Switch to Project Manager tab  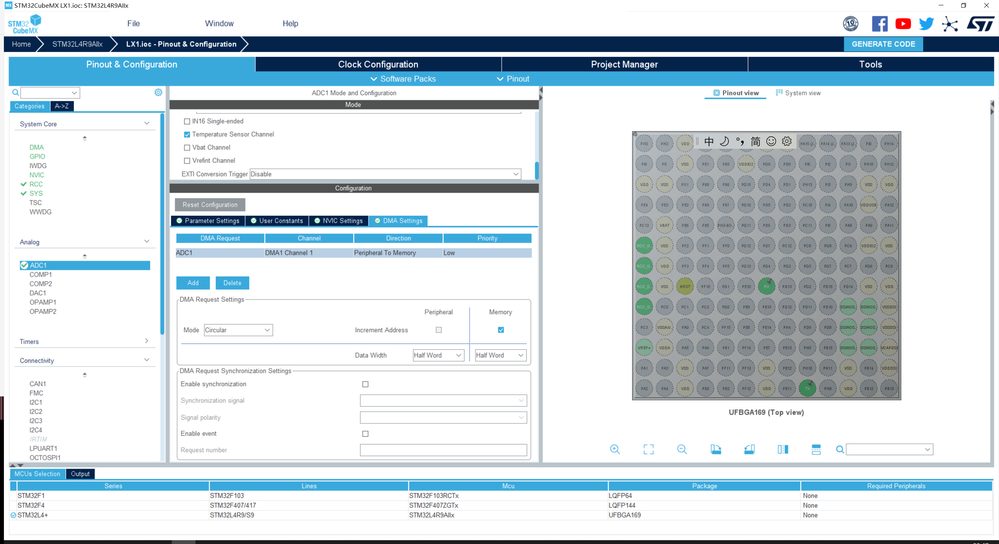(624, 64)
